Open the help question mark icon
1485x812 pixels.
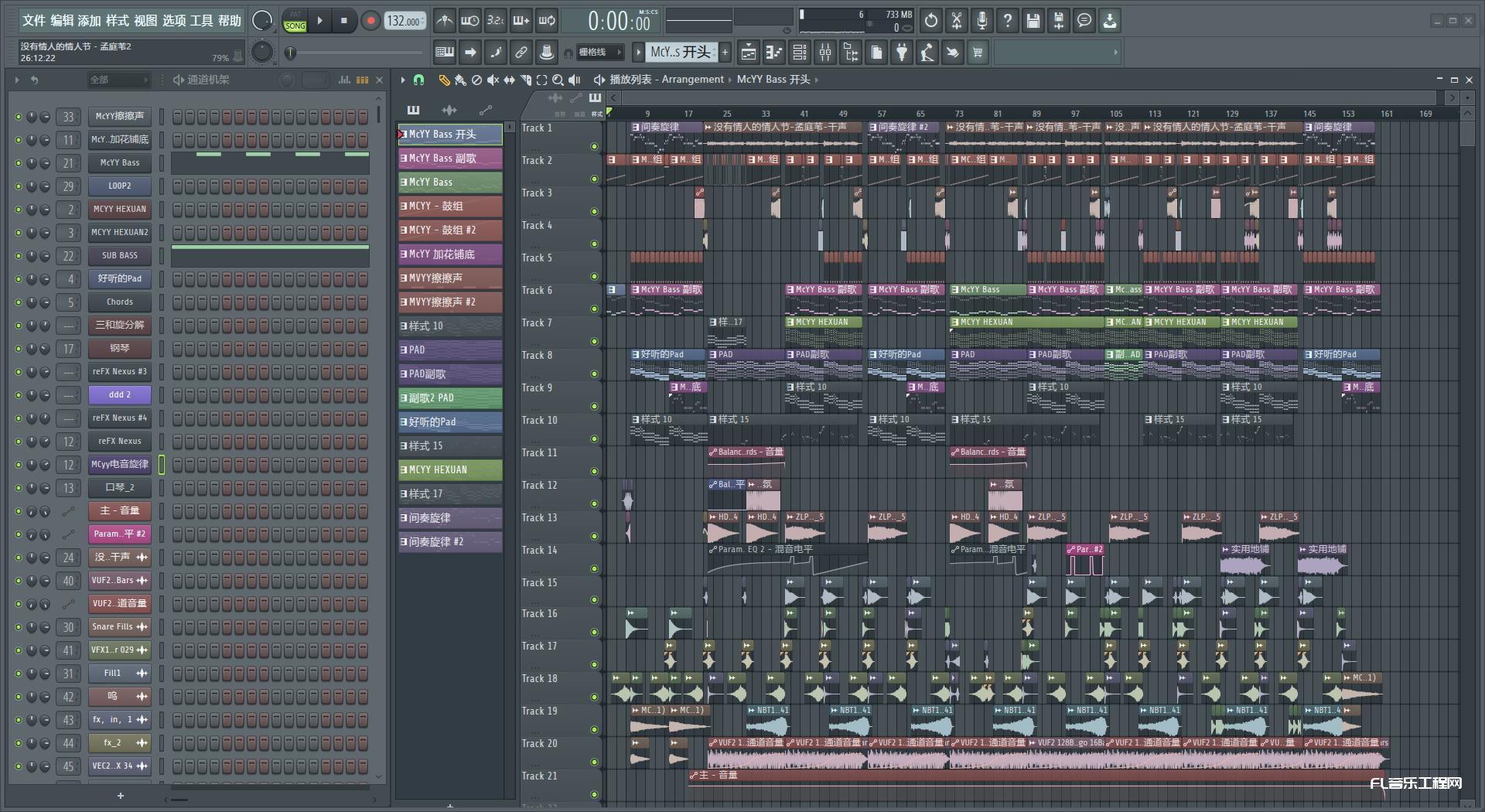[x=1008, y=21]
